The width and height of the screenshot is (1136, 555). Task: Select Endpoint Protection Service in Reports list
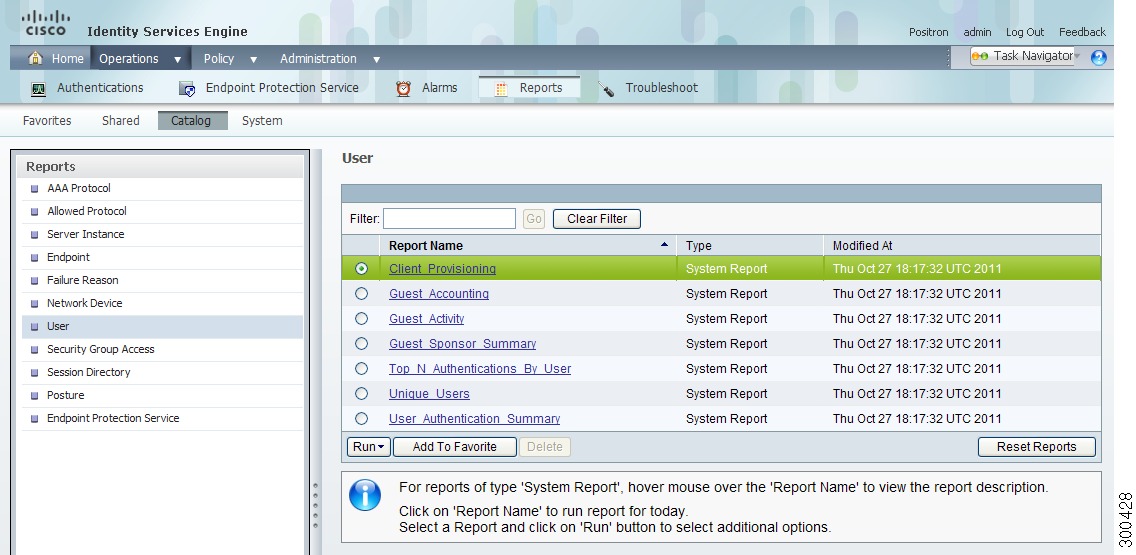(x=162, y=419)
